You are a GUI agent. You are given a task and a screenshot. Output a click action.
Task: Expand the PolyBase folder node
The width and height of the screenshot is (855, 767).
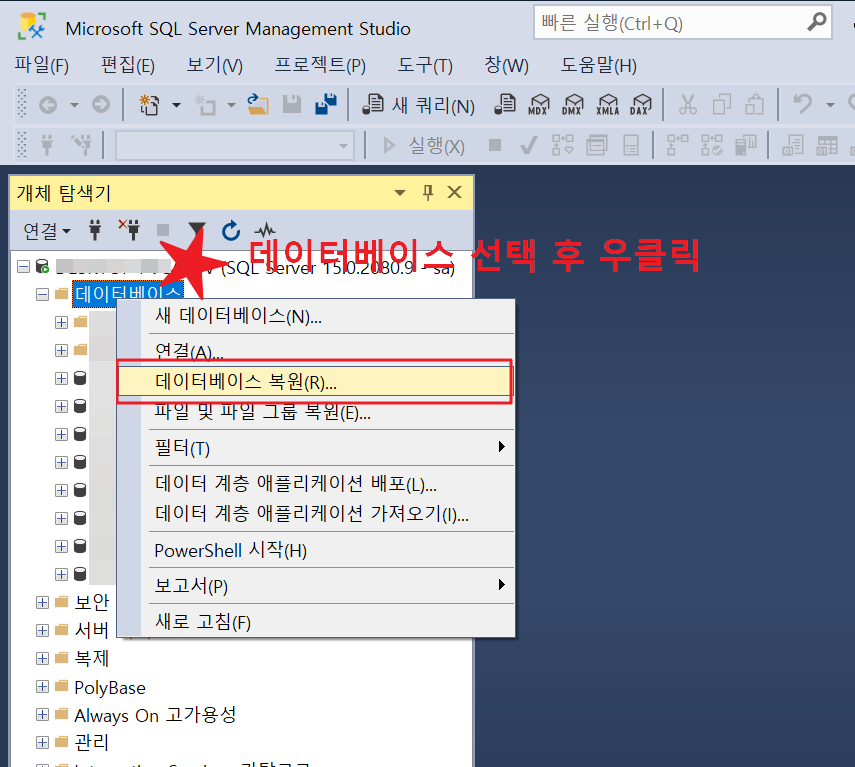(43, 686)
